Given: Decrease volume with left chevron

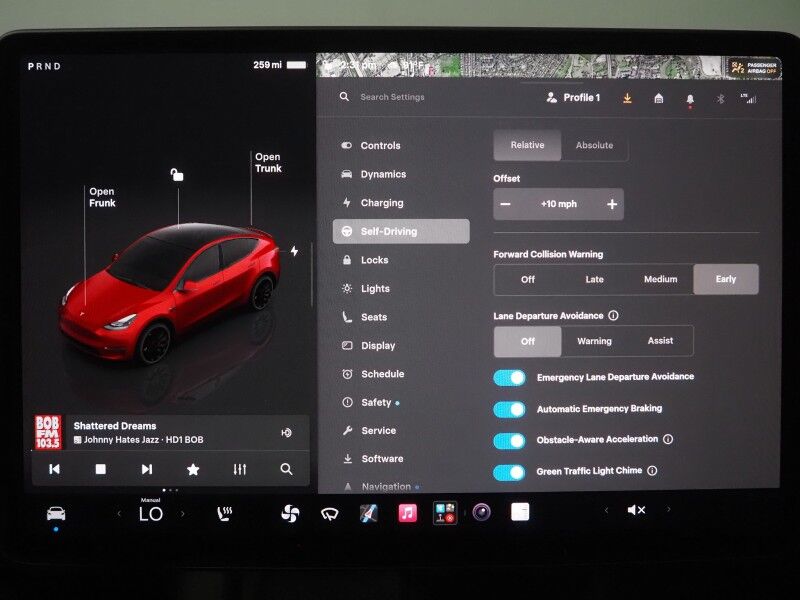Looking at the screenshot, I should (606, 510).
